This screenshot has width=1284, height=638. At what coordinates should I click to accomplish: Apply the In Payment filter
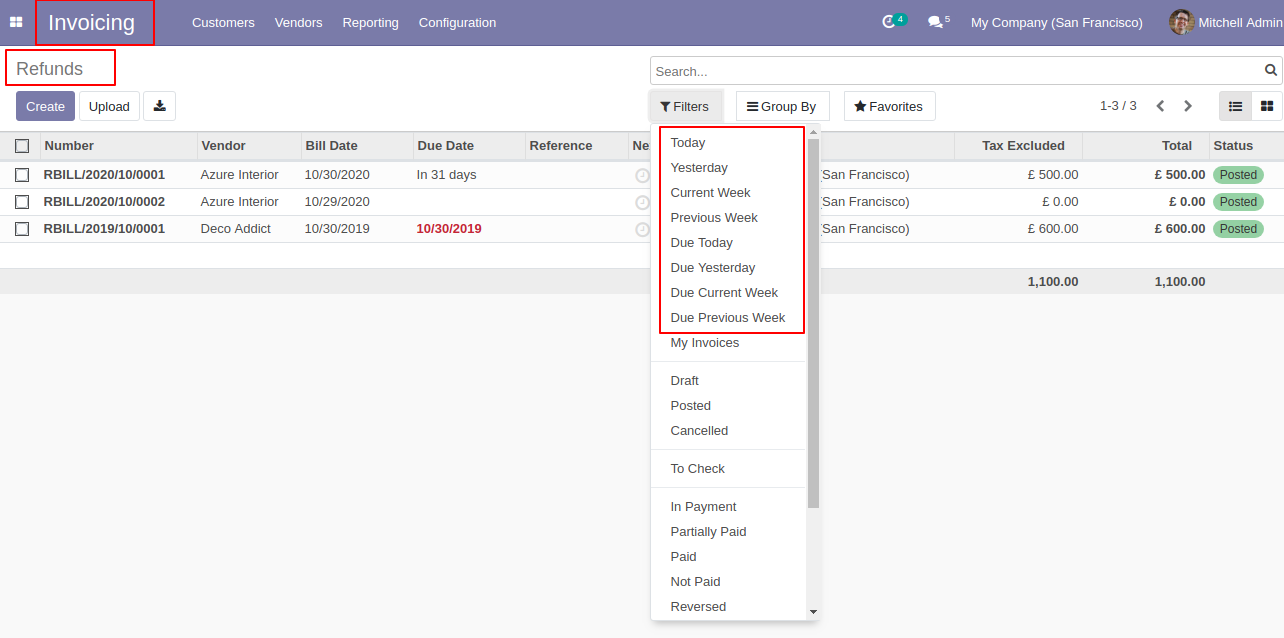pos(703,507)
